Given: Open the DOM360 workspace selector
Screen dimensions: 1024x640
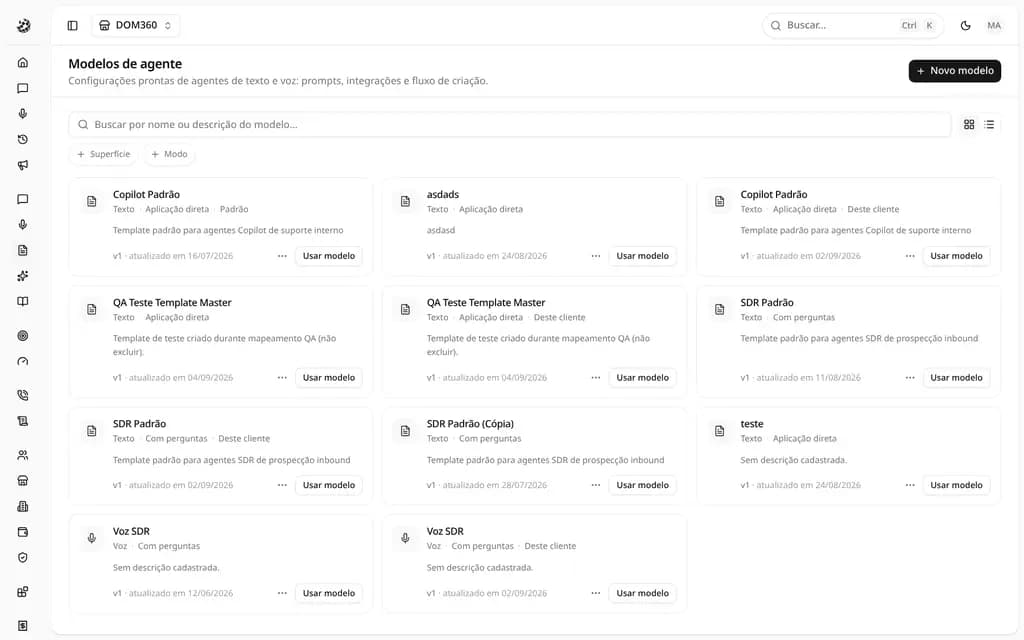Looking at the screenshot, I should click(x=135, y=25).
